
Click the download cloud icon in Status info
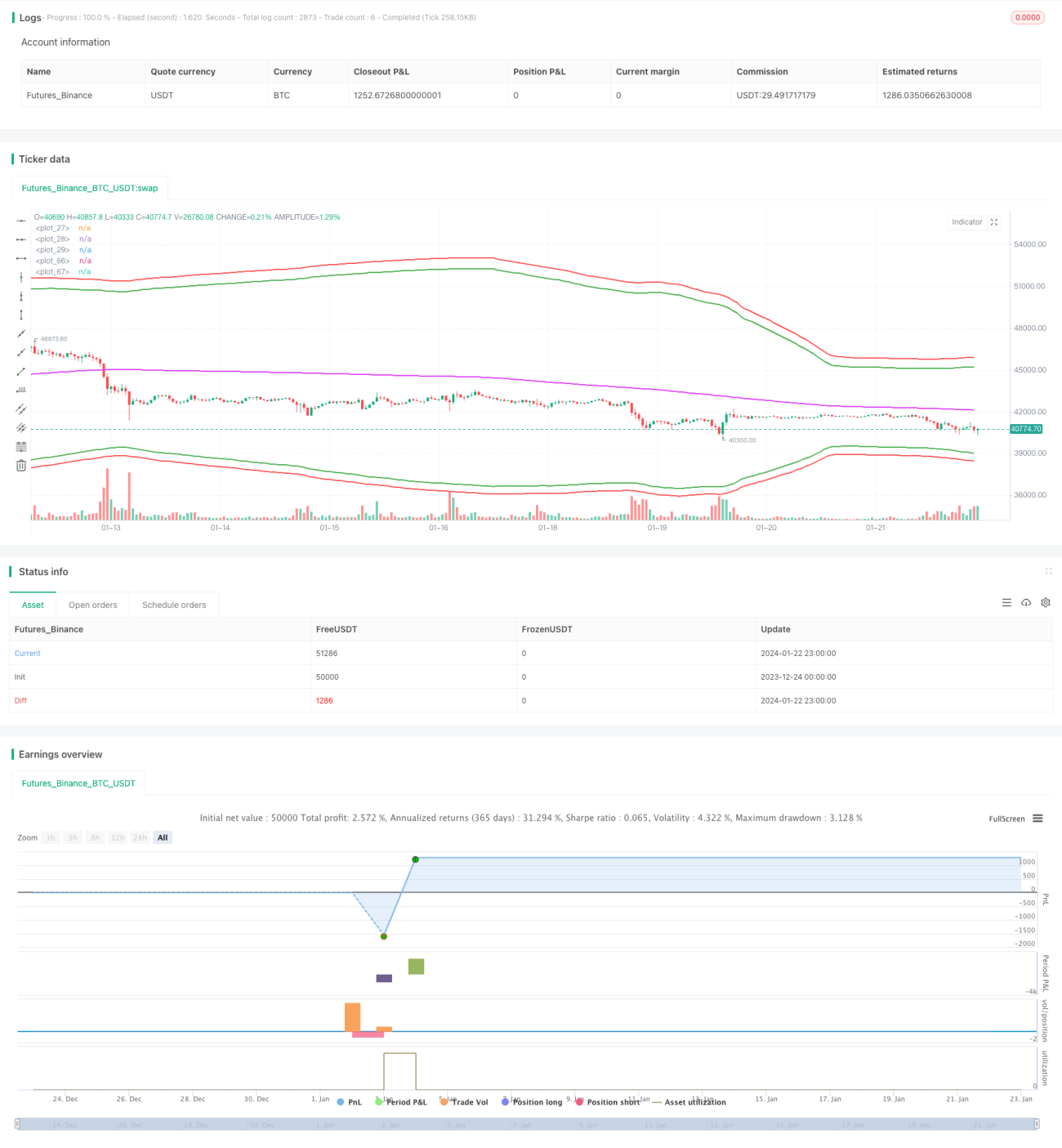[x=1026, y=602]
